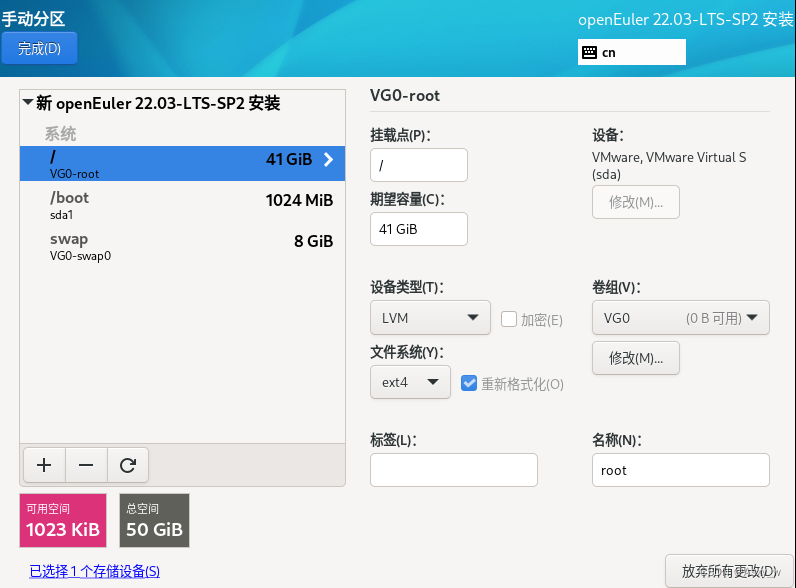
Task: Enable the 加密(E) encrypt checkbox
Action: 509,319
